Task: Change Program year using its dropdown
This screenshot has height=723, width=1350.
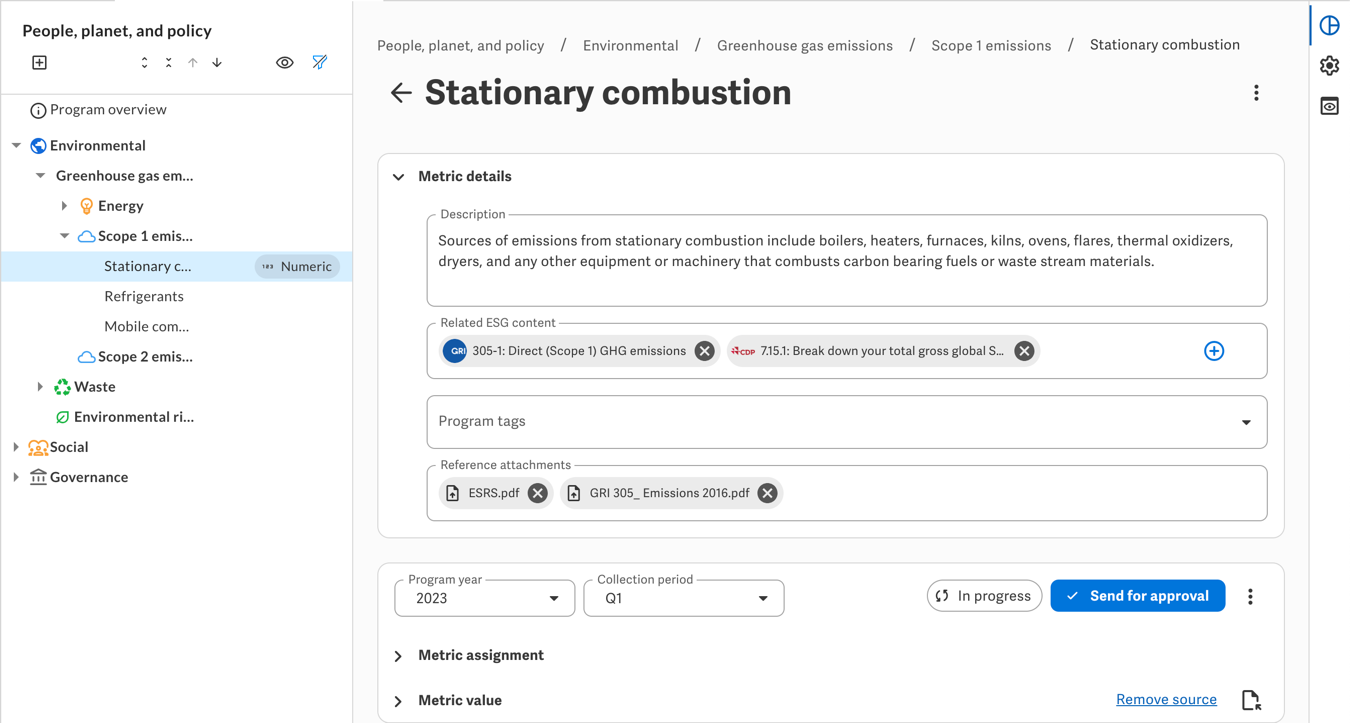Action: click(554, 597)
